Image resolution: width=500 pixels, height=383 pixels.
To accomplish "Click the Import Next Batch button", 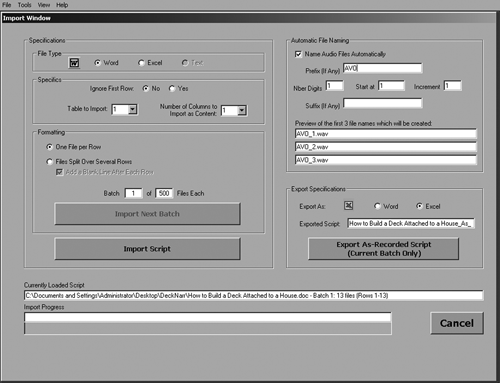I will [147, 214].
